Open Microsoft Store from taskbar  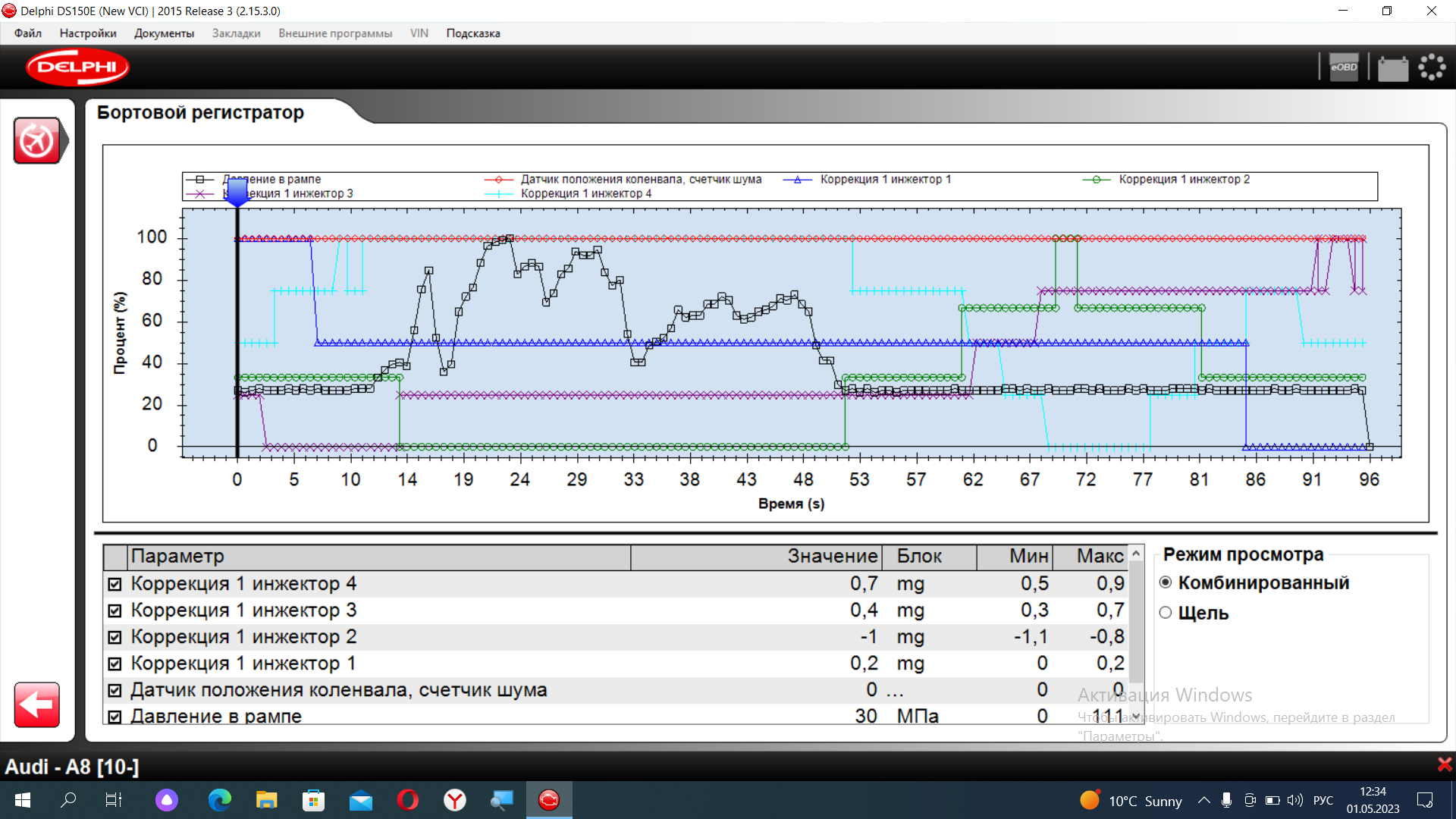(313, 800)
